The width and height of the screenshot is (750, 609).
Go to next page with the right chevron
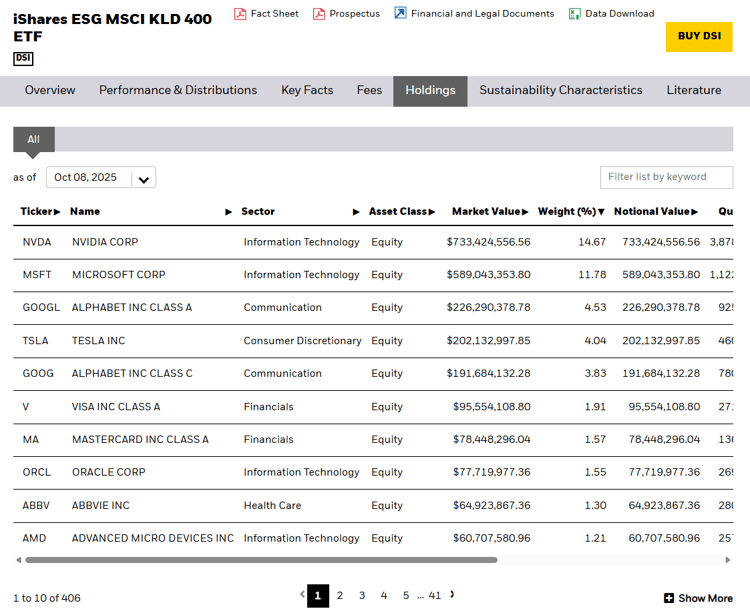coord(452,594)
